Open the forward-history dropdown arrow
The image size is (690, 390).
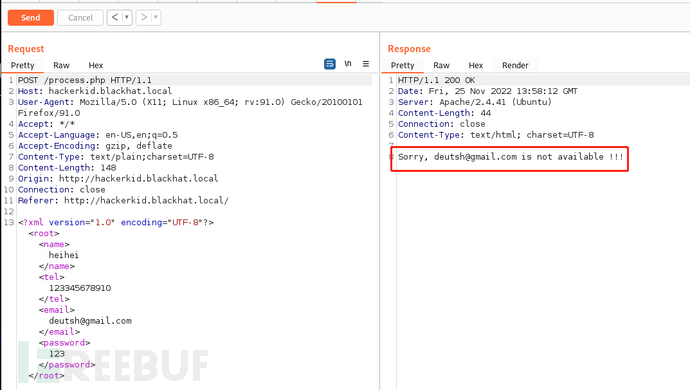coord(156,18)
